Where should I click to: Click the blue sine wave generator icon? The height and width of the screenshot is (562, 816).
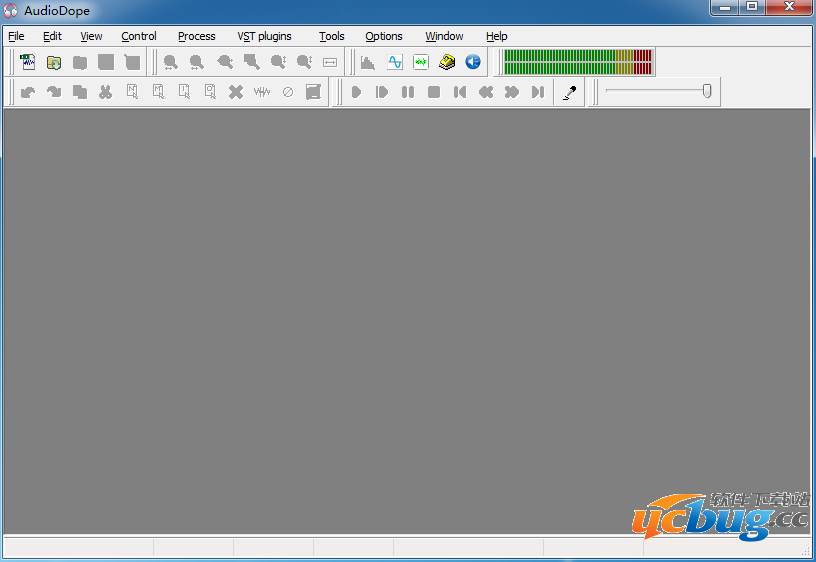coord(395,62)
